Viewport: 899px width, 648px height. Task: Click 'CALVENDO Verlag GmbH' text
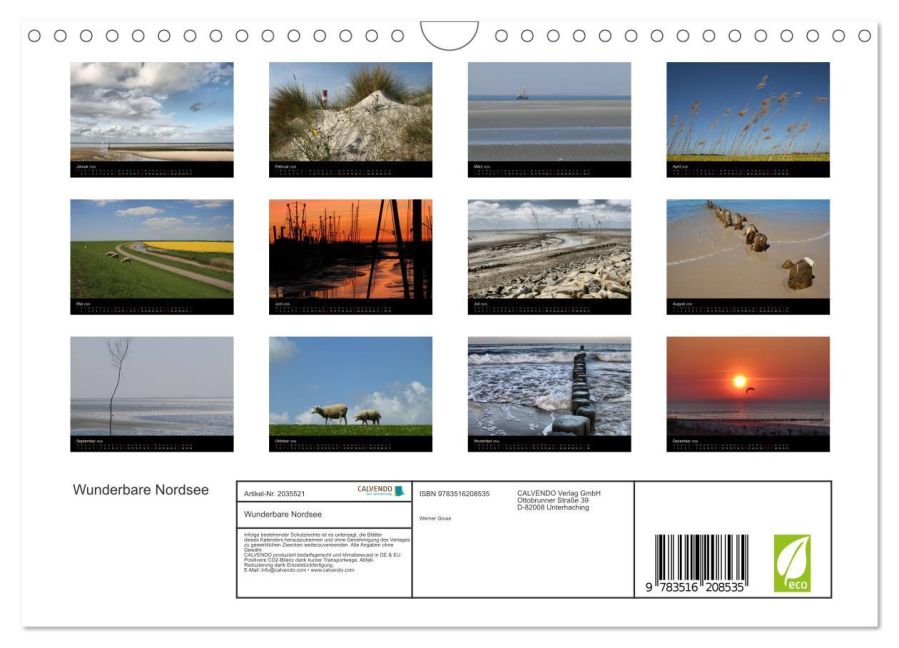pos(559,493)
